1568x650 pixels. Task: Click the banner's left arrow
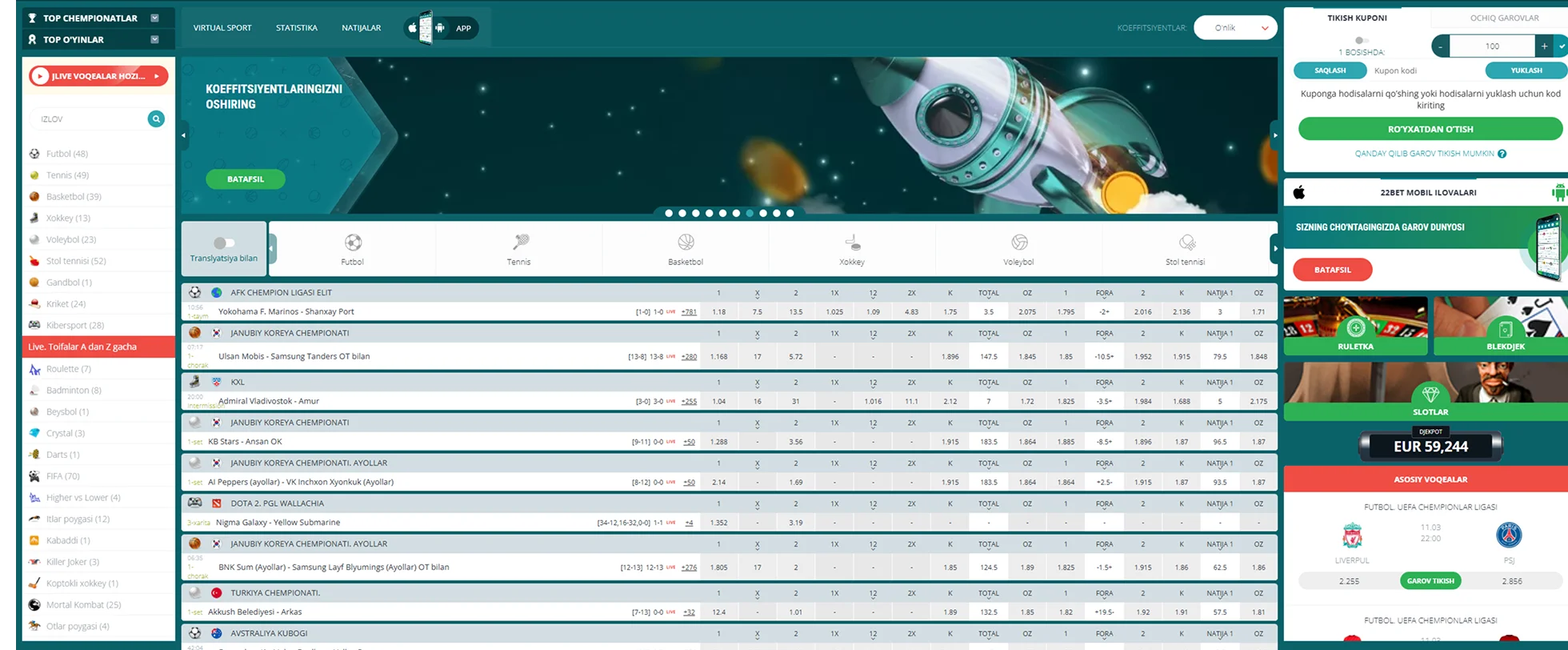[184, 135]
